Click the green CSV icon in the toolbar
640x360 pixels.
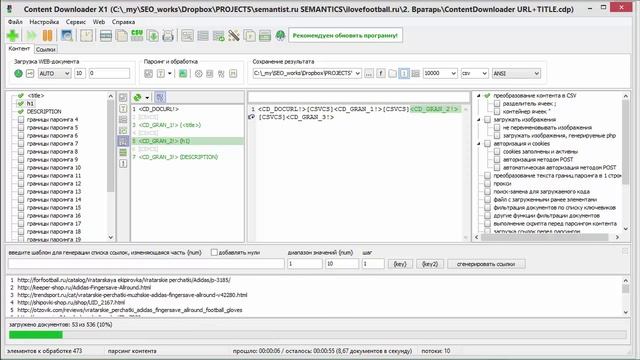[137, 36]
